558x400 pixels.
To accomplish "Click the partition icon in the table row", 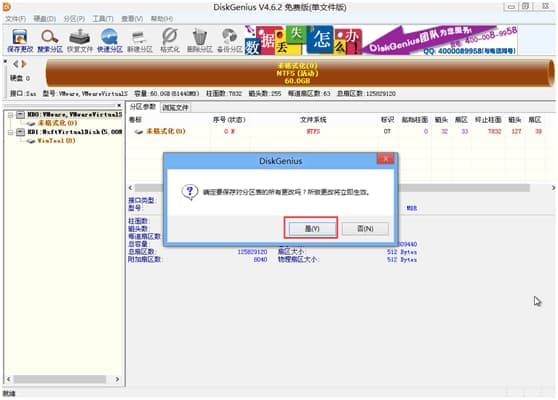I will point(138,132).
